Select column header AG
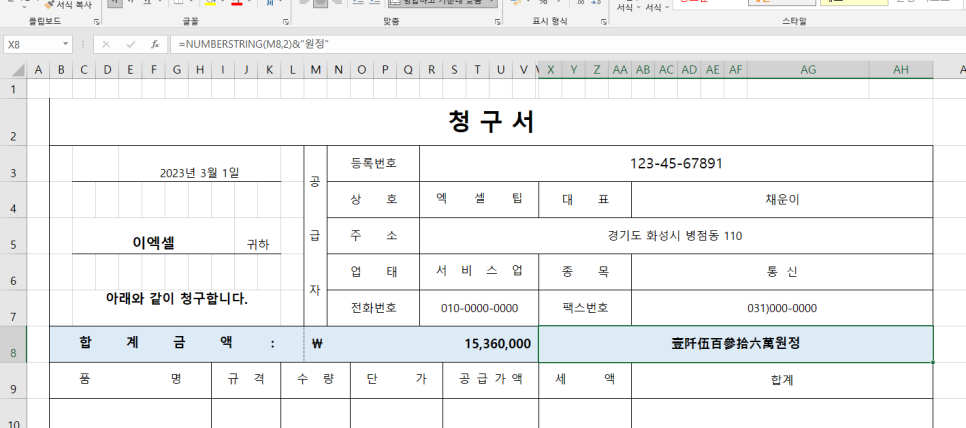 click(808, 70)
